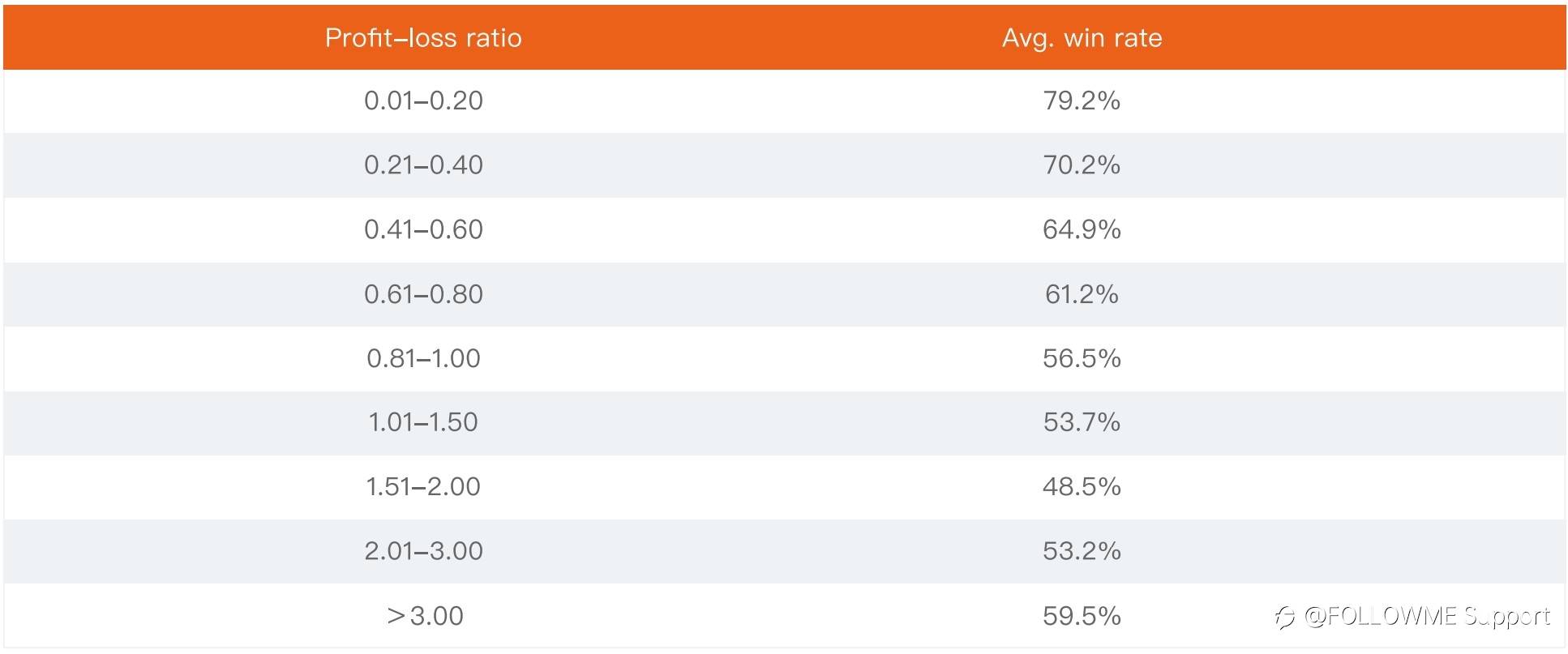The height and width of the screenshot is (654, 1568).
Task: Select the 0.21–0.40 ratio cell
Action: coord(423,165)
